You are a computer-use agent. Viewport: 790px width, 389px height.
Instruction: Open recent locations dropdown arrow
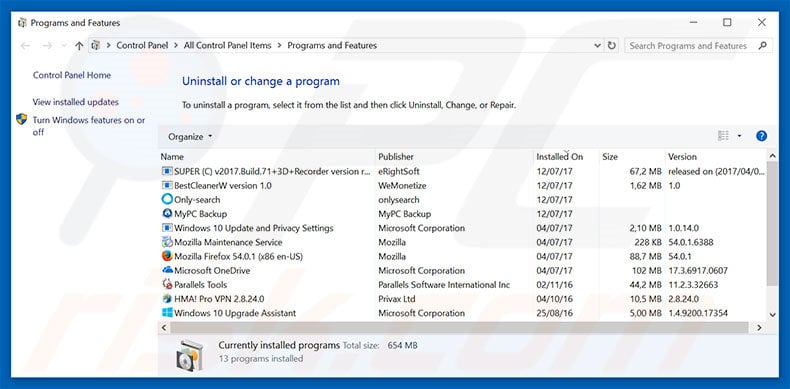pos(64,46)
